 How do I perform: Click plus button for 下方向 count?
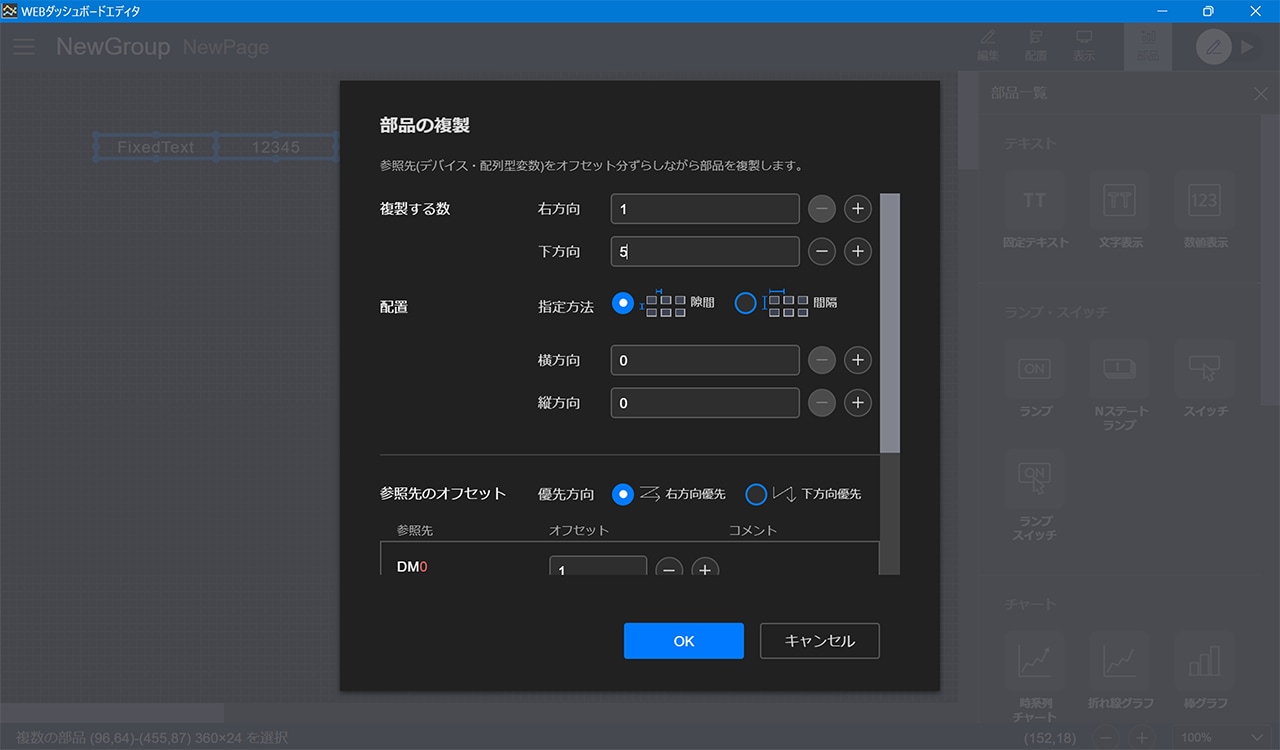point(857,252)
